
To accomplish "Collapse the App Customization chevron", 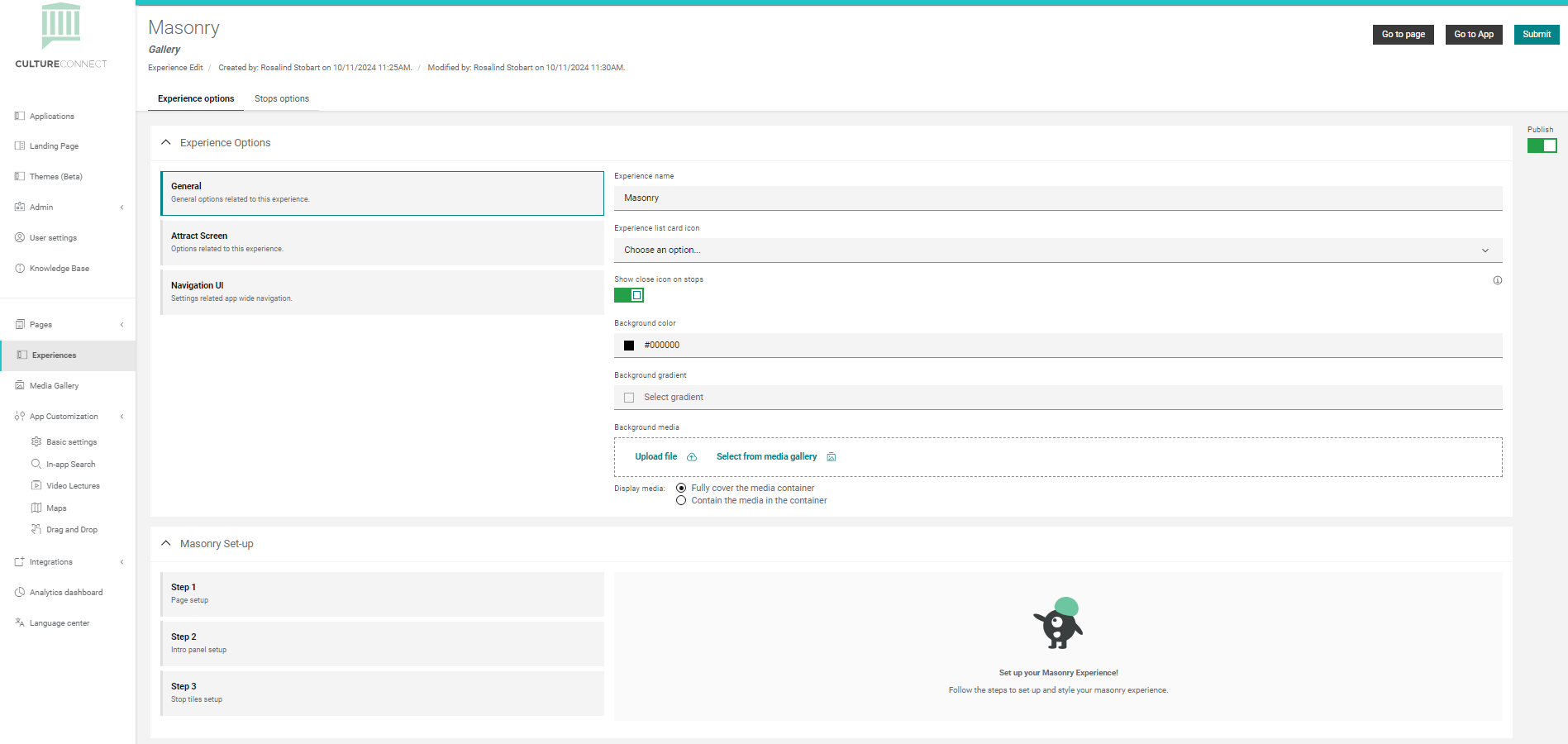I will (x=122, y=417).
